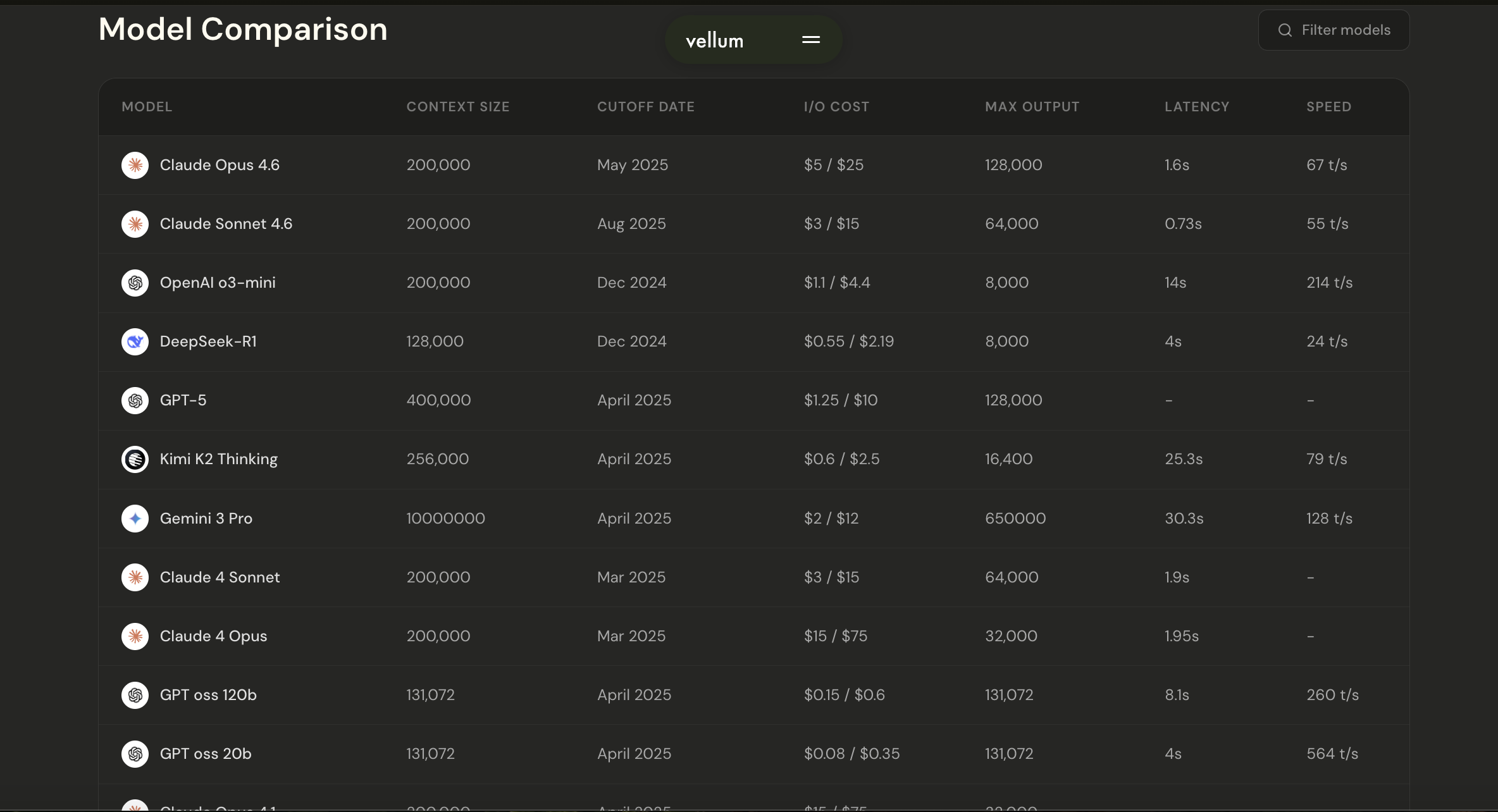Click the search magnifier icon in filter box

click(x=1285, y=30)
